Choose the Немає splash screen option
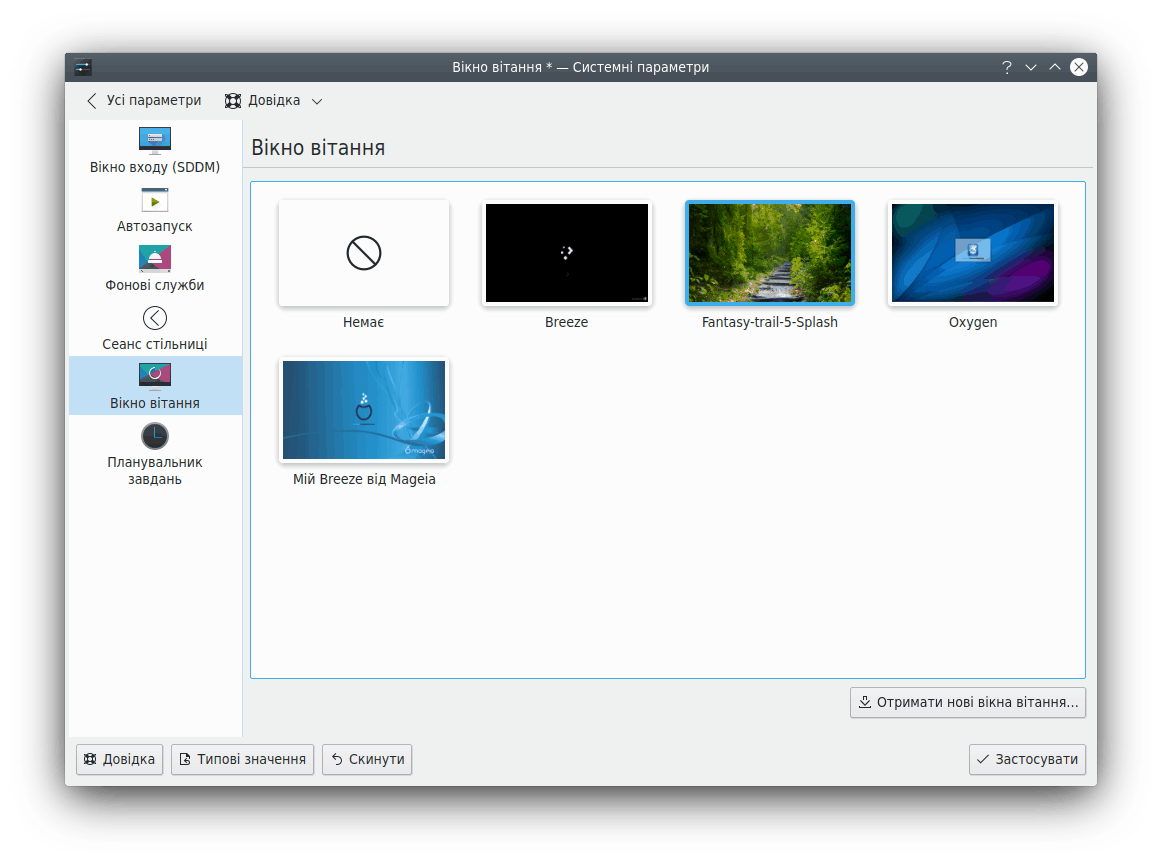 coord(364,253)
